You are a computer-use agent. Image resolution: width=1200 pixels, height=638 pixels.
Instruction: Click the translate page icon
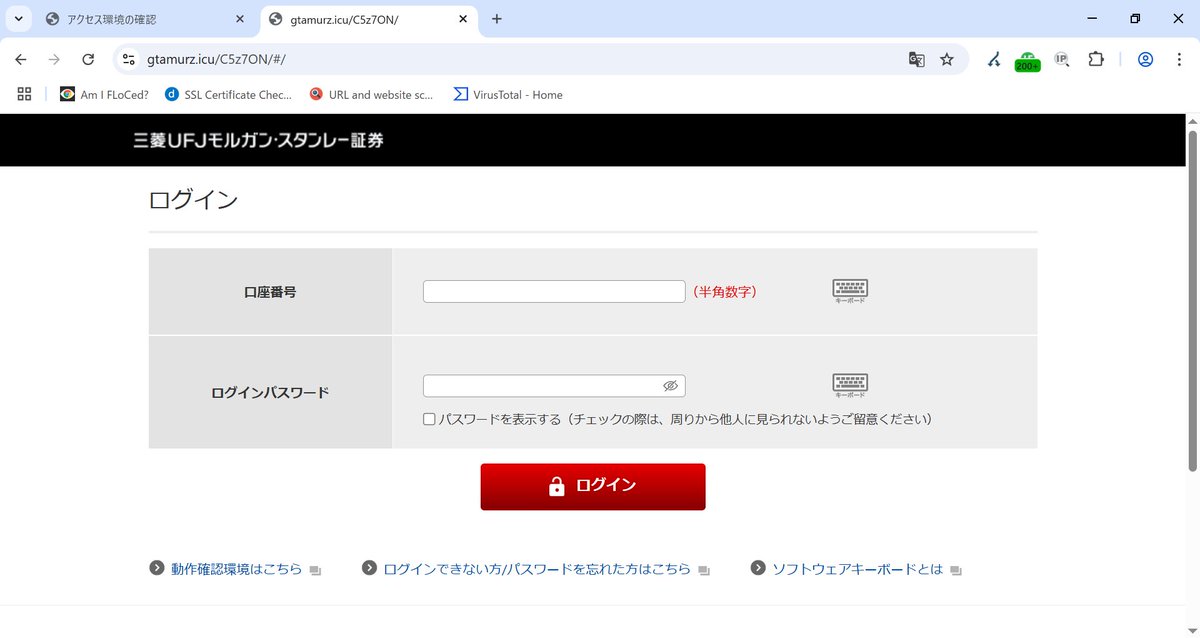(916, 59)
